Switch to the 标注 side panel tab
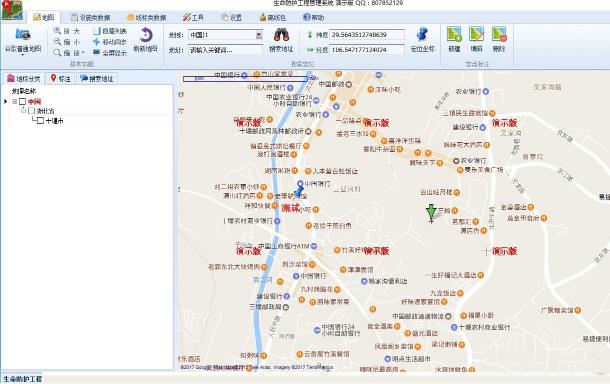The height and width of the screenshot is (384, 610). (61, 79)
